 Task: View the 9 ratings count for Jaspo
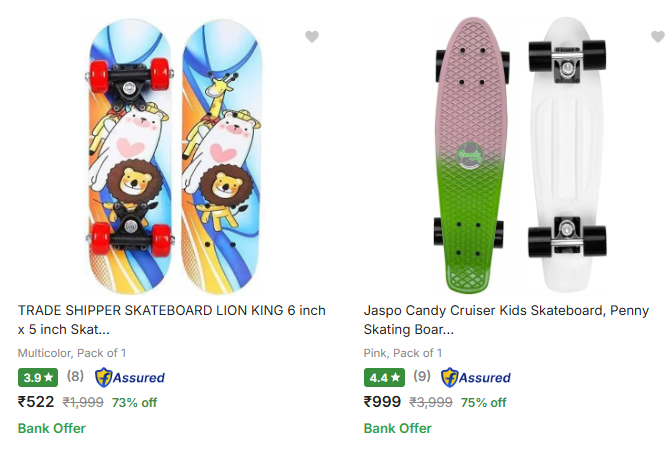pos(421,377)
